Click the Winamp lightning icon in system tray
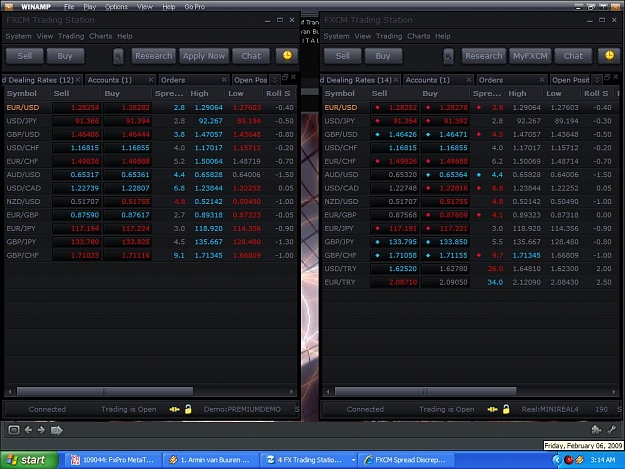The width and height of the screenshot is (625, 469). [580, 460]
